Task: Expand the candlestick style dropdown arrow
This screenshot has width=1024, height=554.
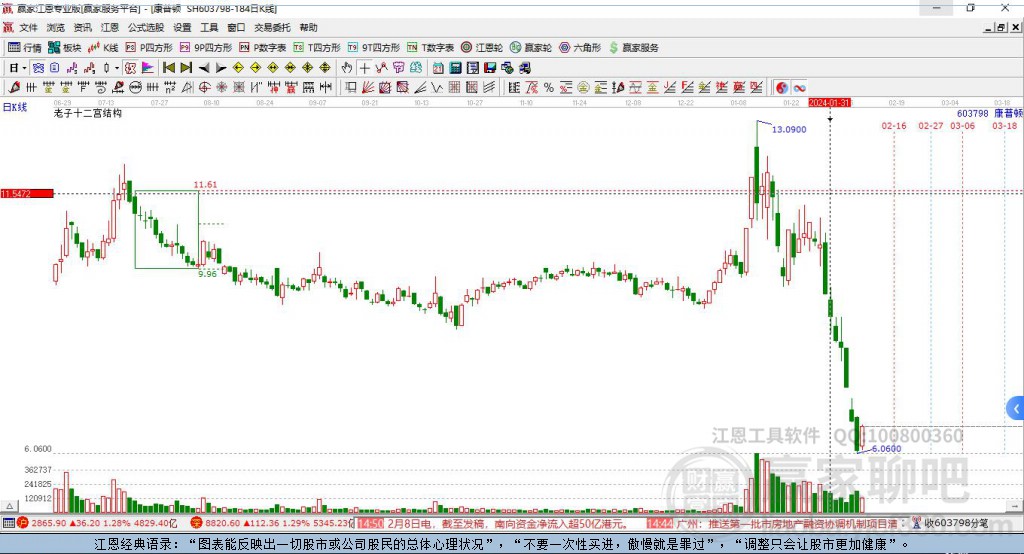Action: [117, 68]
